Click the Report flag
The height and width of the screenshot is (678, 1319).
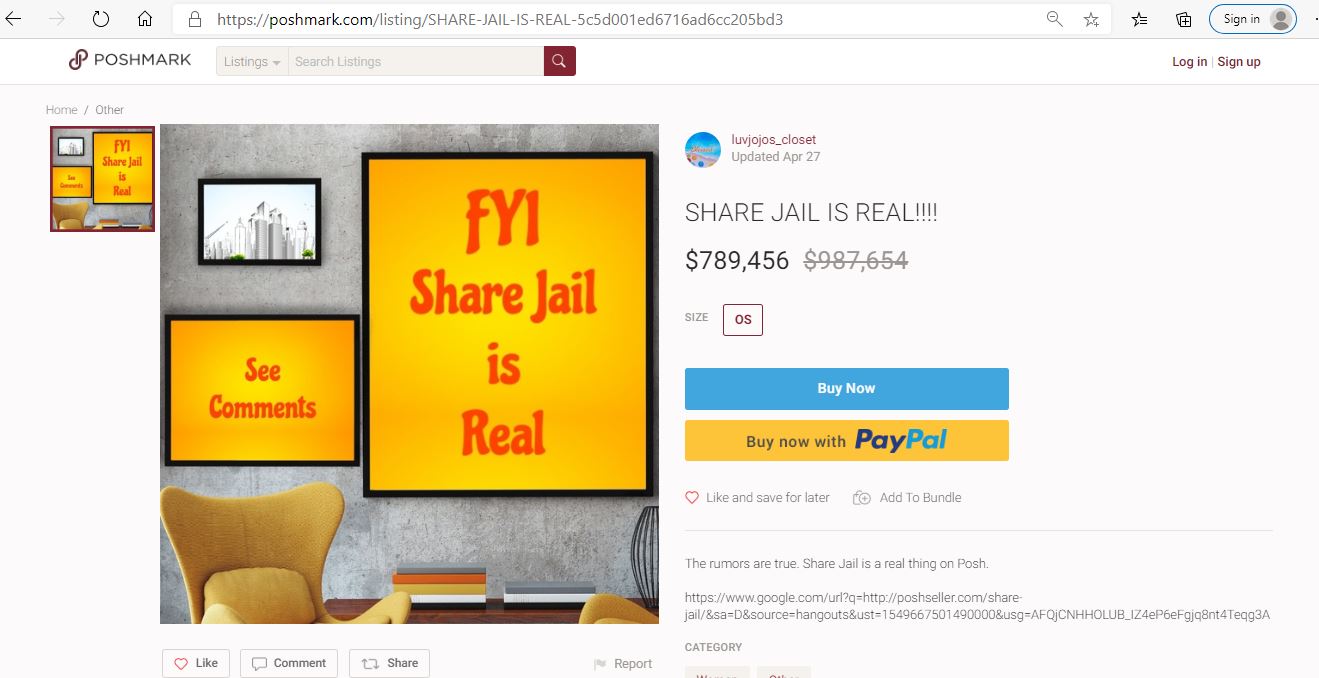[623, 664]
